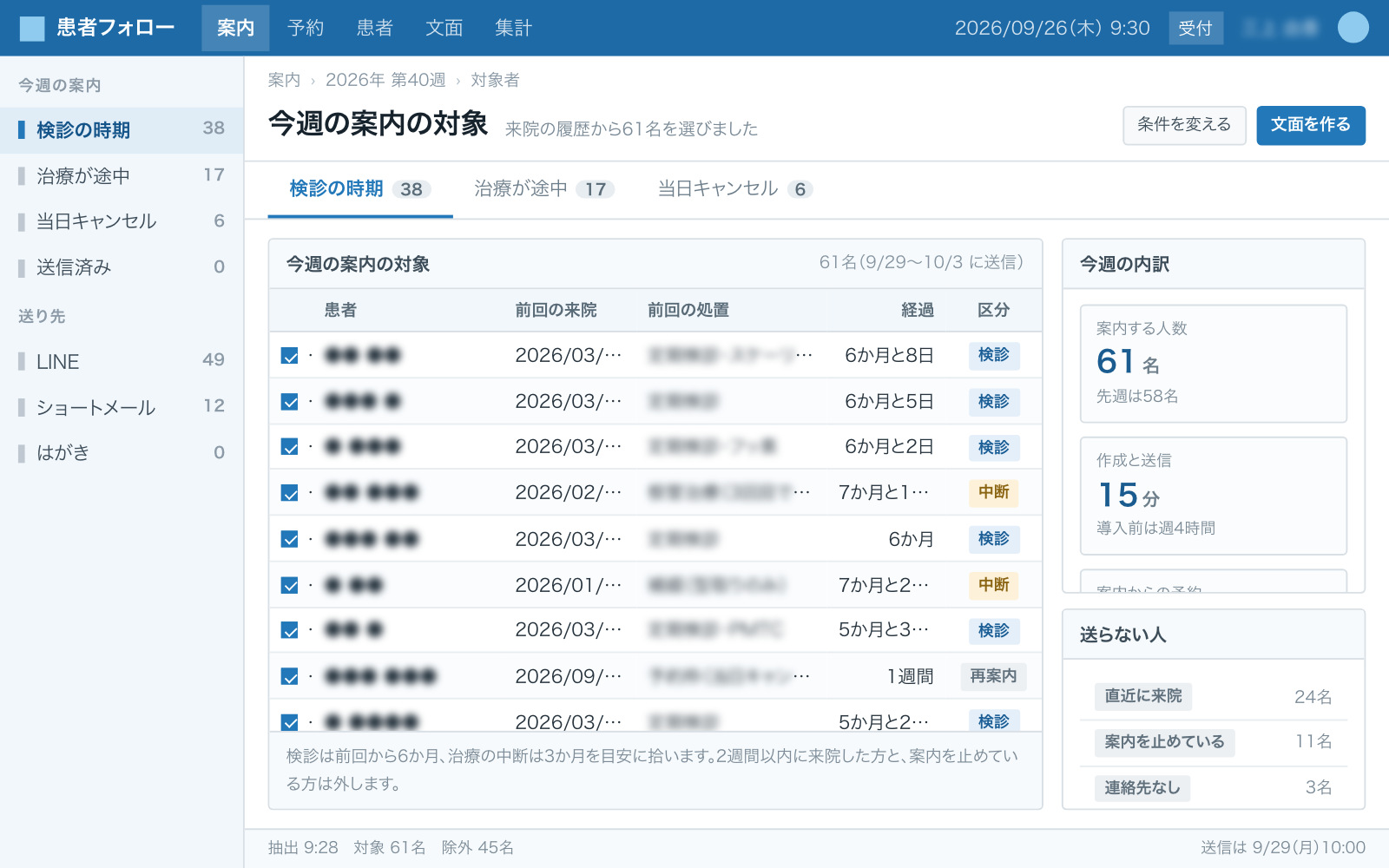
Task: Open the 予約 menu in top bar
Action: (306, 28)
